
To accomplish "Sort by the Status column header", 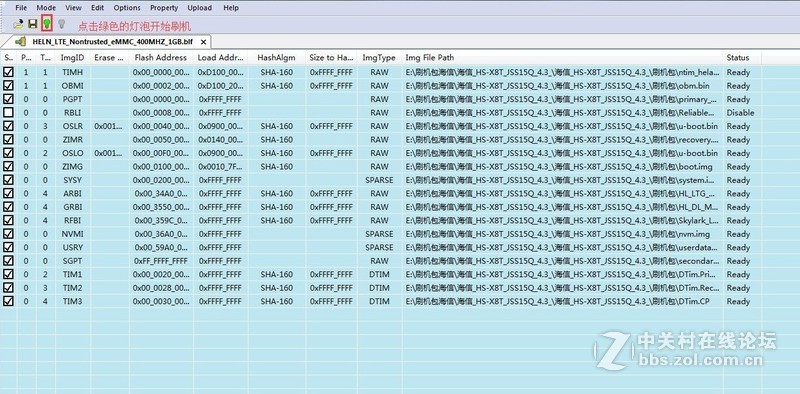I will click(x=742, y=58).
